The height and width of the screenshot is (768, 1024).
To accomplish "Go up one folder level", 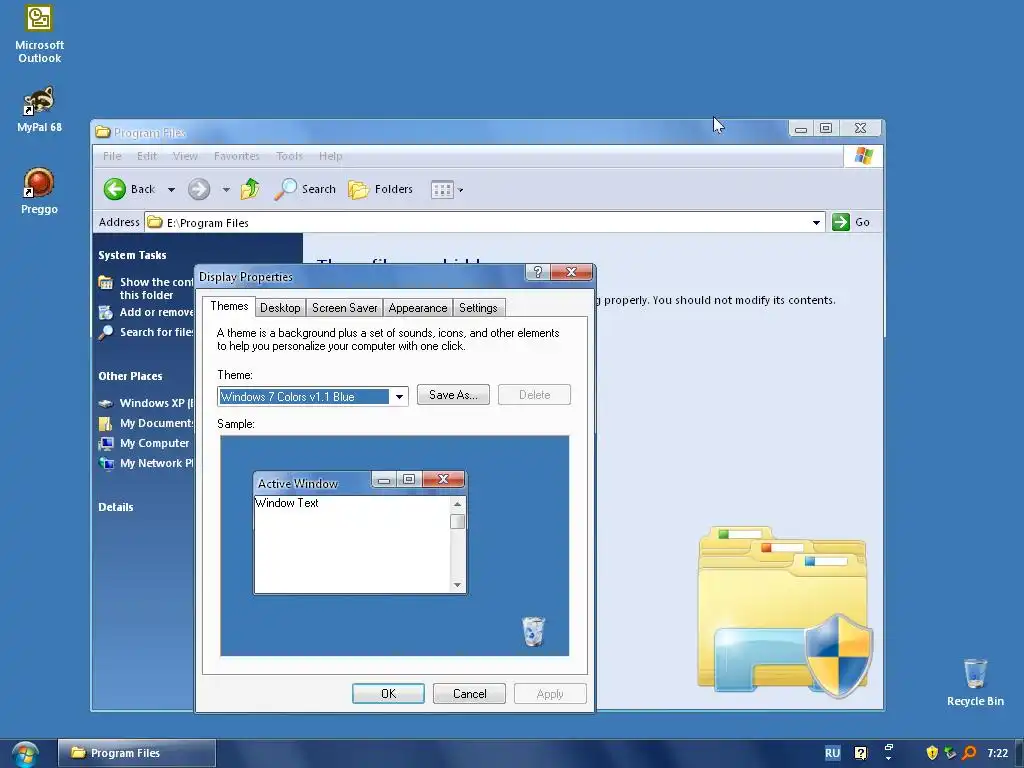I will [250, 189].
